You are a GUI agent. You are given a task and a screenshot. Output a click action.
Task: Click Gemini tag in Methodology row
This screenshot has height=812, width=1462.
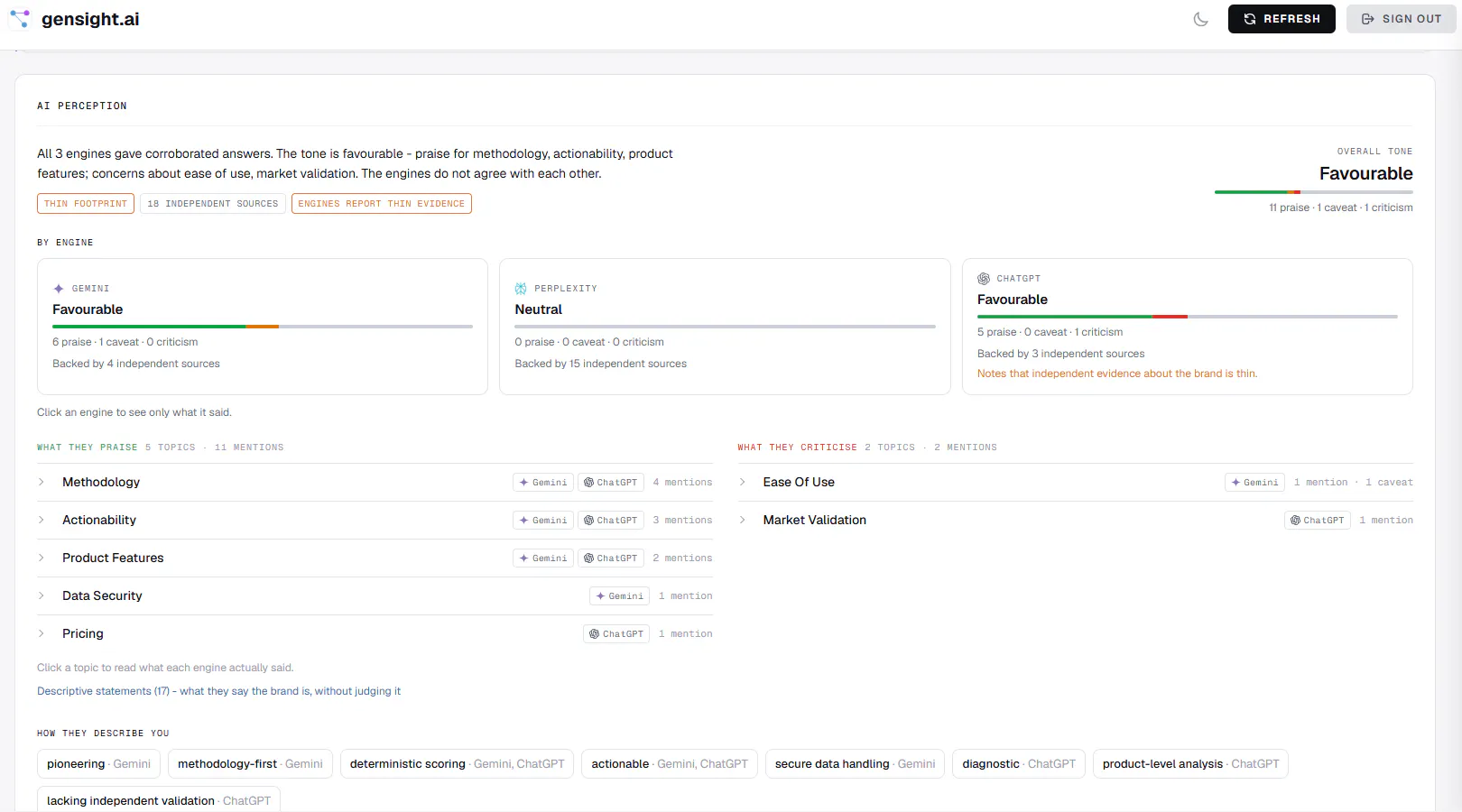[543, 483]
